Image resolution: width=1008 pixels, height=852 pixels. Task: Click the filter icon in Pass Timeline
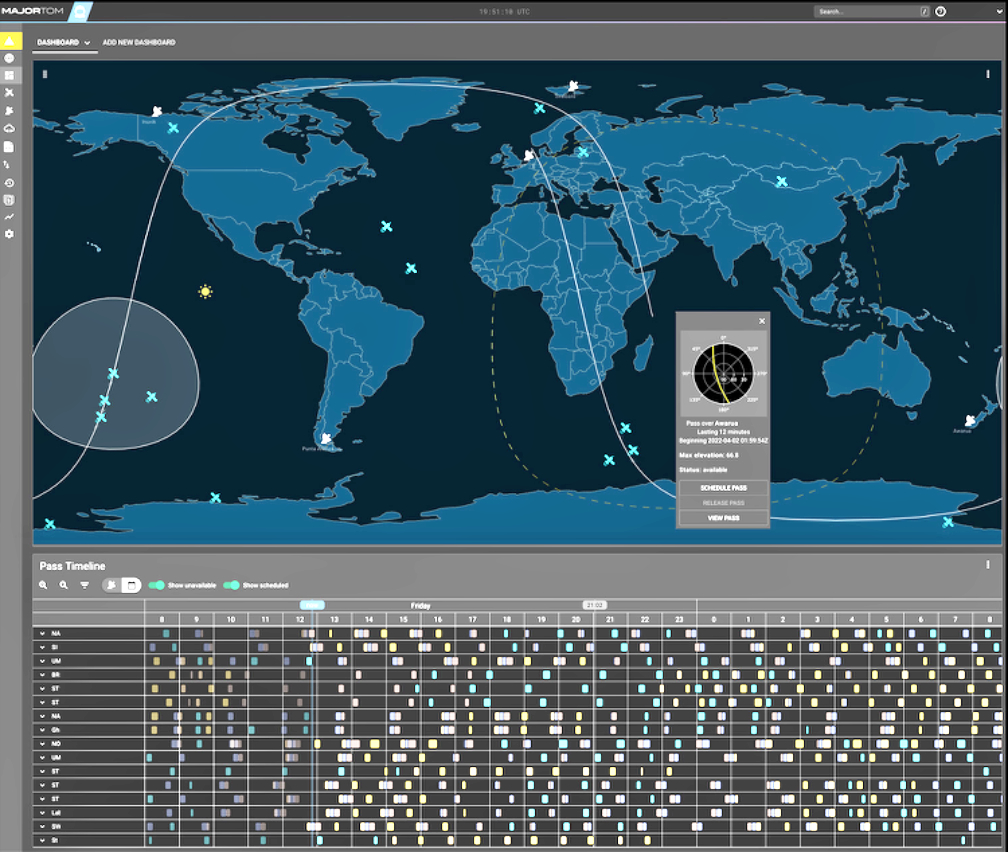[85, 585]
